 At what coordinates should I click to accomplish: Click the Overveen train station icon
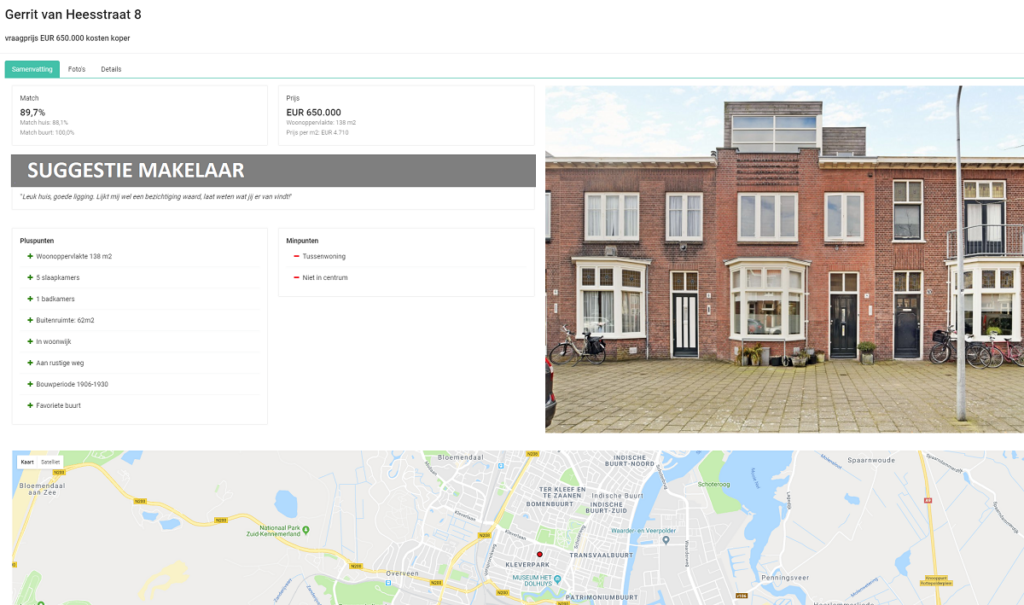point(388,582)
